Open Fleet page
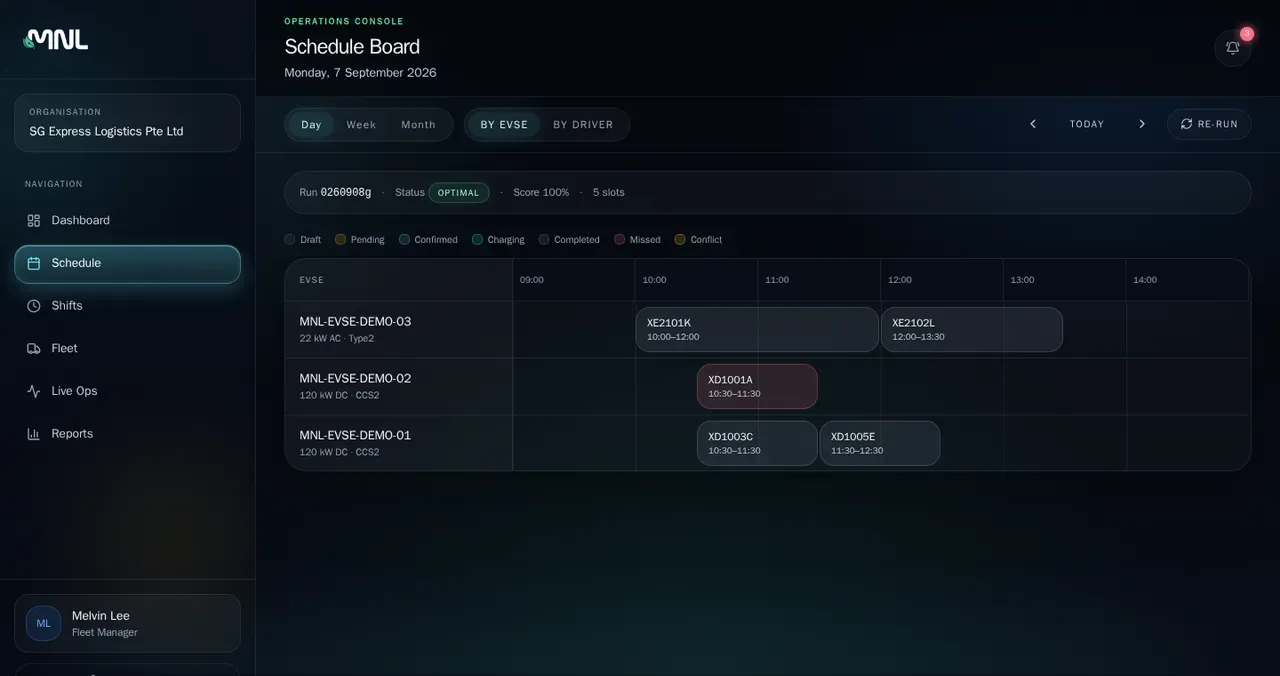1280x676 pixels. [127, 348]
